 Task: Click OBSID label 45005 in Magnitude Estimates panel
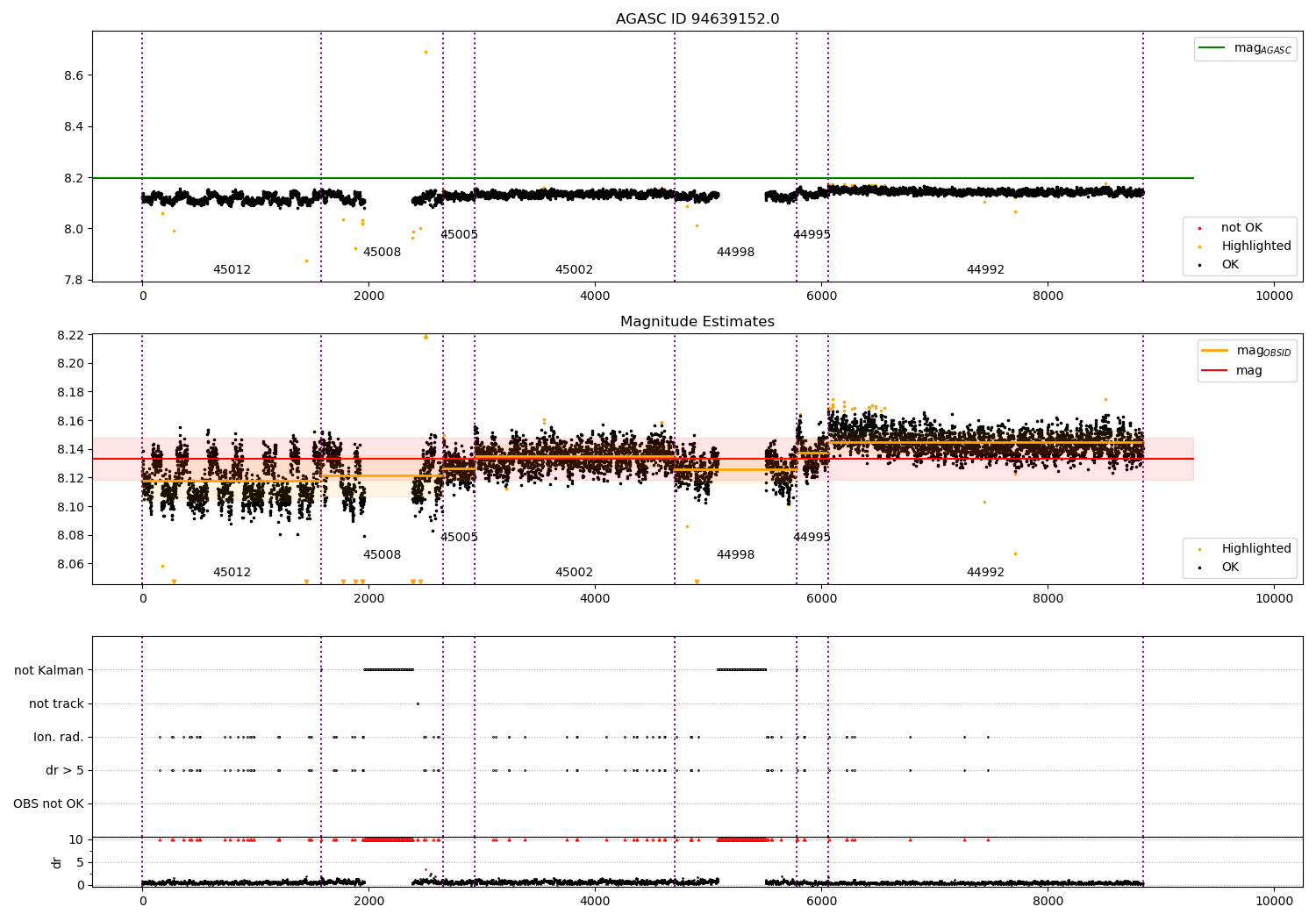(459, 537)
